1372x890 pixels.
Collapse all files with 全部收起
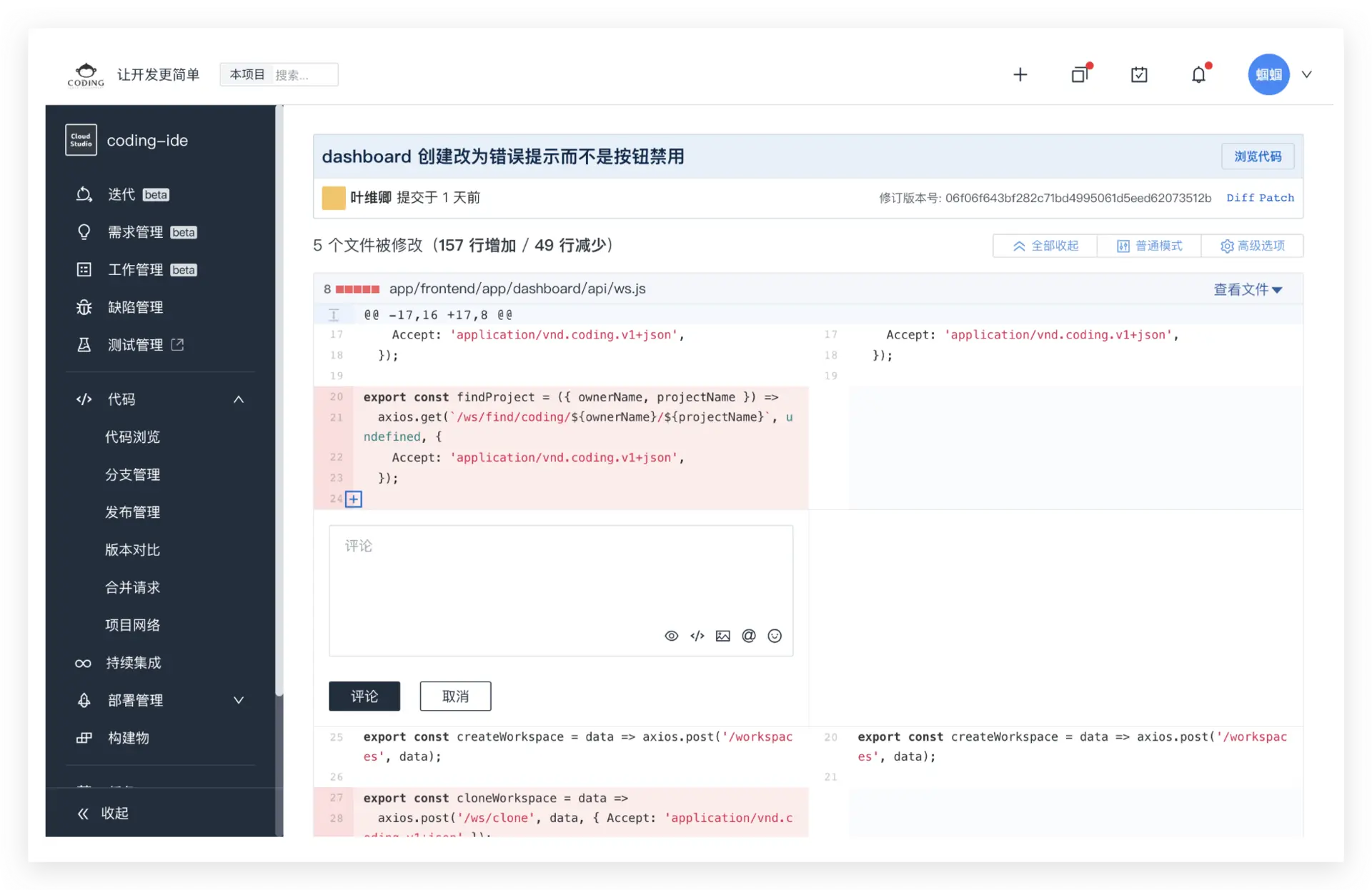point(1045,246)
